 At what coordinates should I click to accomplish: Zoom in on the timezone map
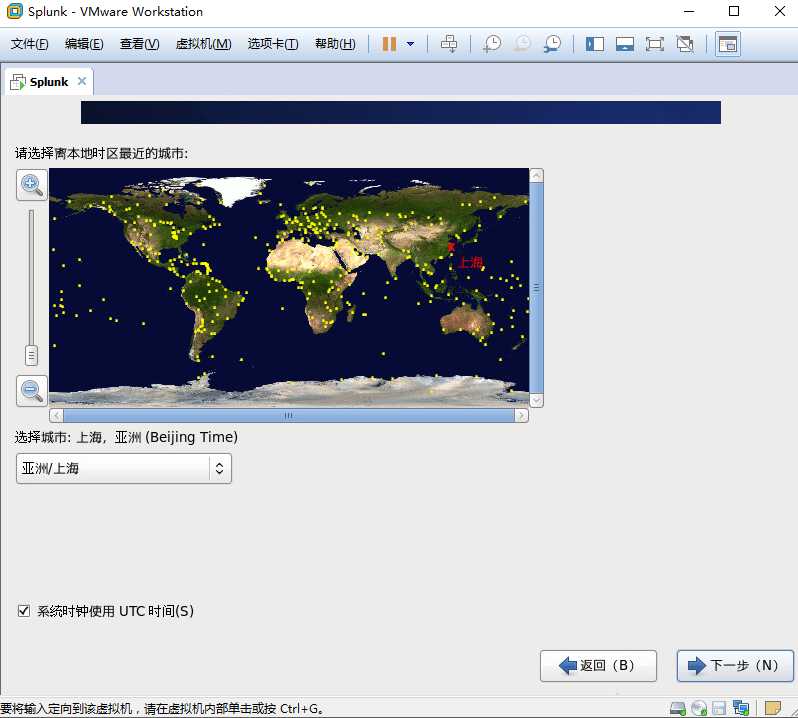pyautogui.click(x=32, y=185)
